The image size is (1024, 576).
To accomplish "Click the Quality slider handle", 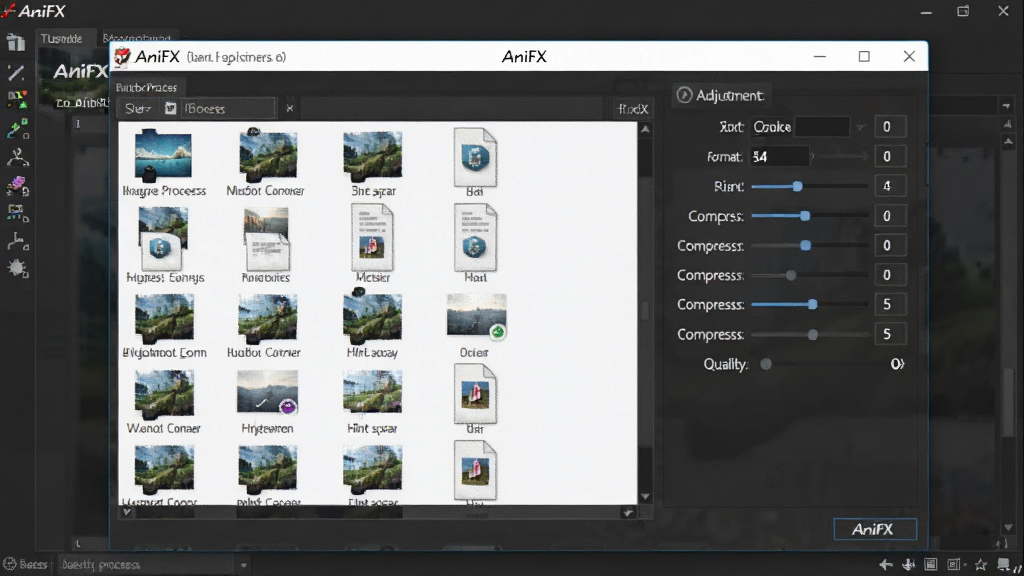I will tap(766, 364).
